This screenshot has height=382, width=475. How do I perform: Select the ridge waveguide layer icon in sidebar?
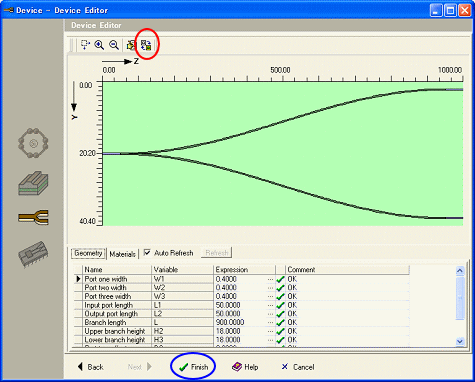[x=33, y=183]
